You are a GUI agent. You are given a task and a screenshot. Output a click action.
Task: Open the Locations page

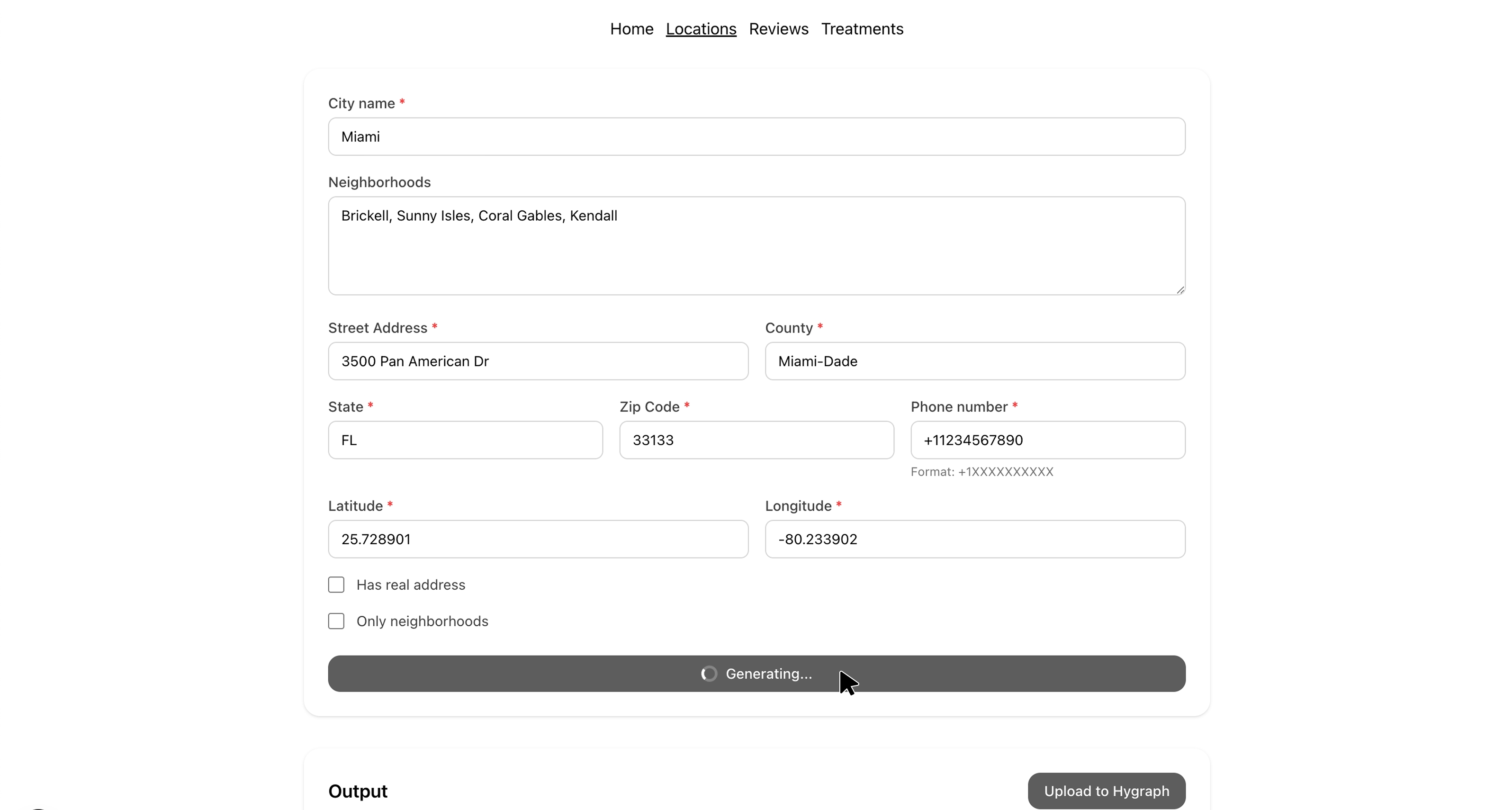701,28
